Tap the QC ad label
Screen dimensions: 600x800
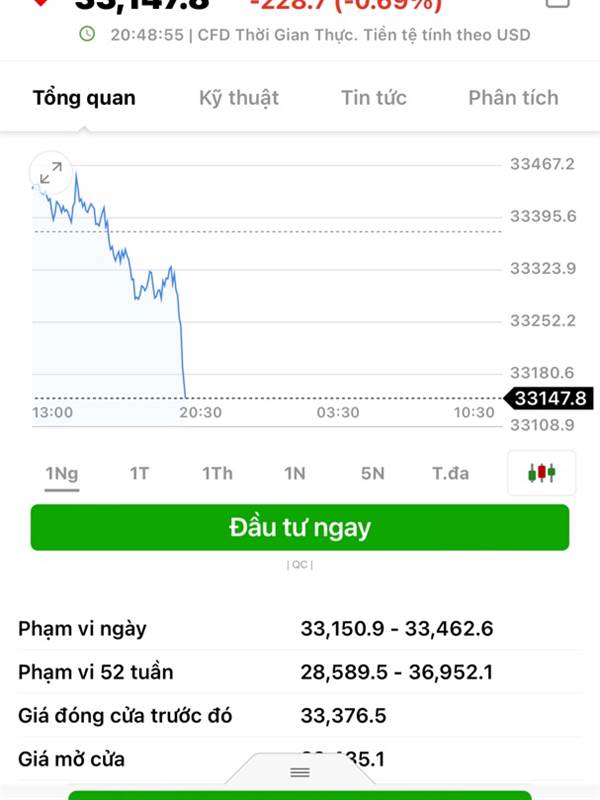click(300, 564)
